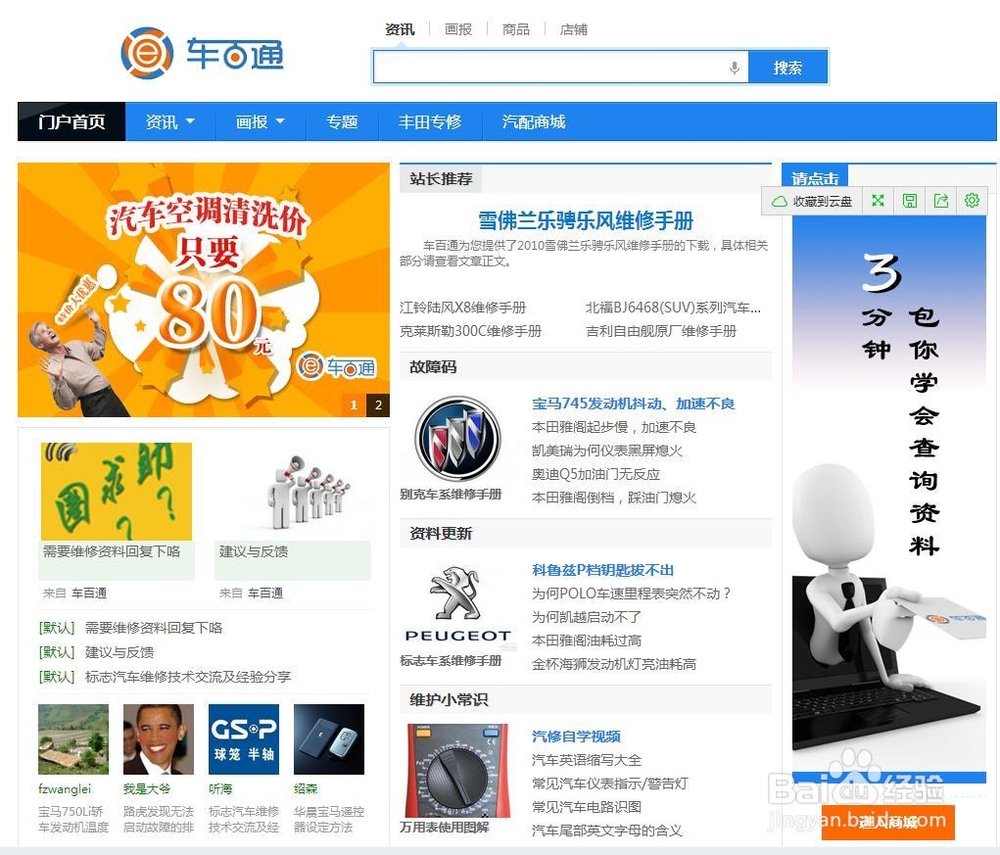
Task: Open link 宝马745发动机抖动、加速不良
Action: click(x=633, y=404)
